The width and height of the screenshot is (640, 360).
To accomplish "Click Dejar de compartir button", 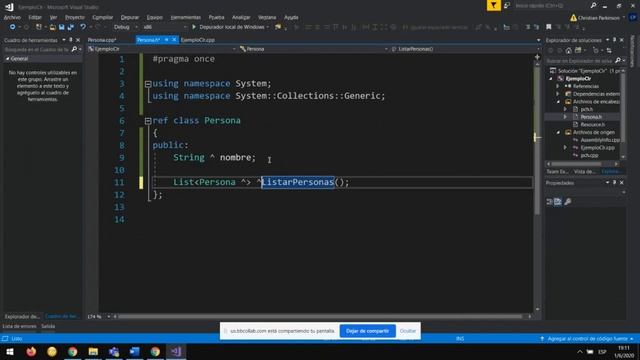I will tap(367, 331).
